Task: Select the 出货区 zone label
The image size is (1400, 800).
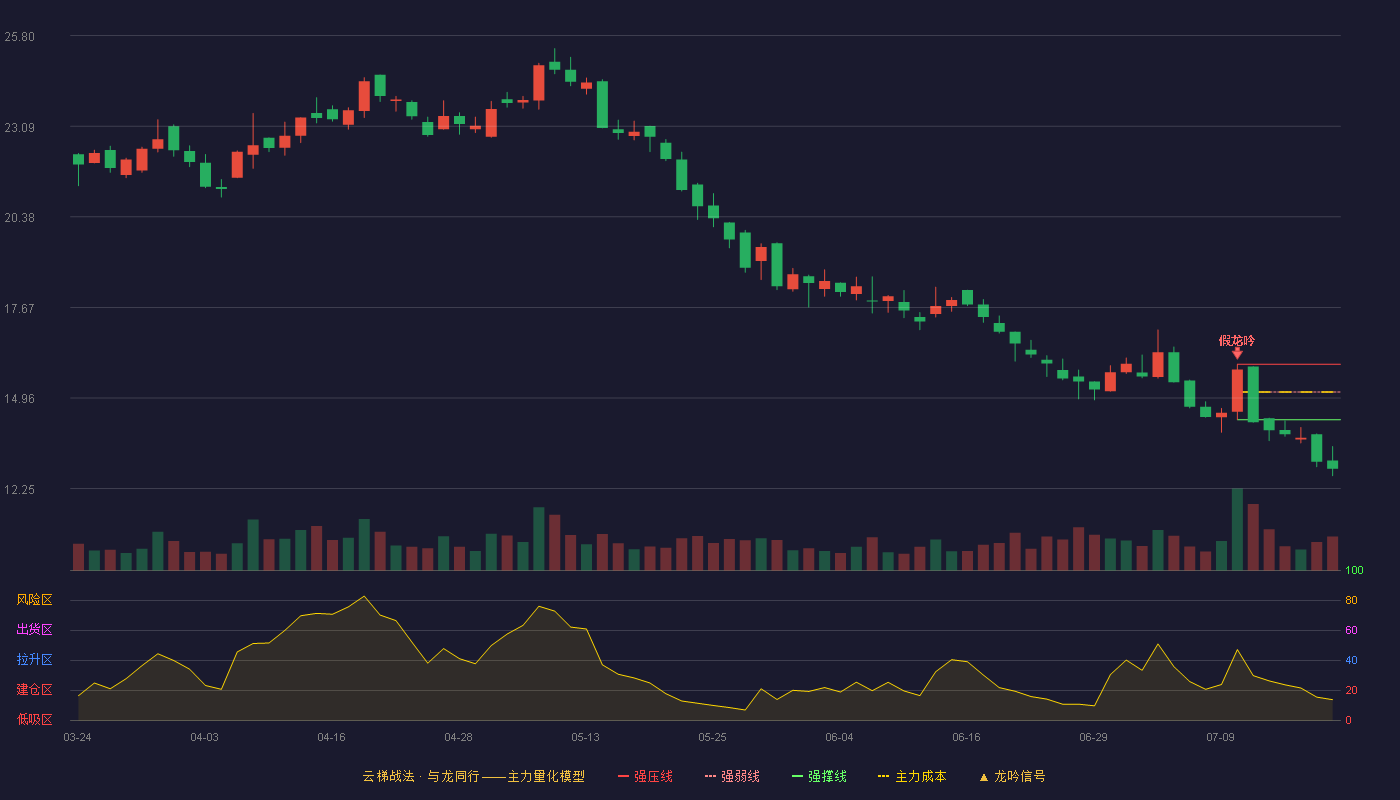Action: click(34, 630)
